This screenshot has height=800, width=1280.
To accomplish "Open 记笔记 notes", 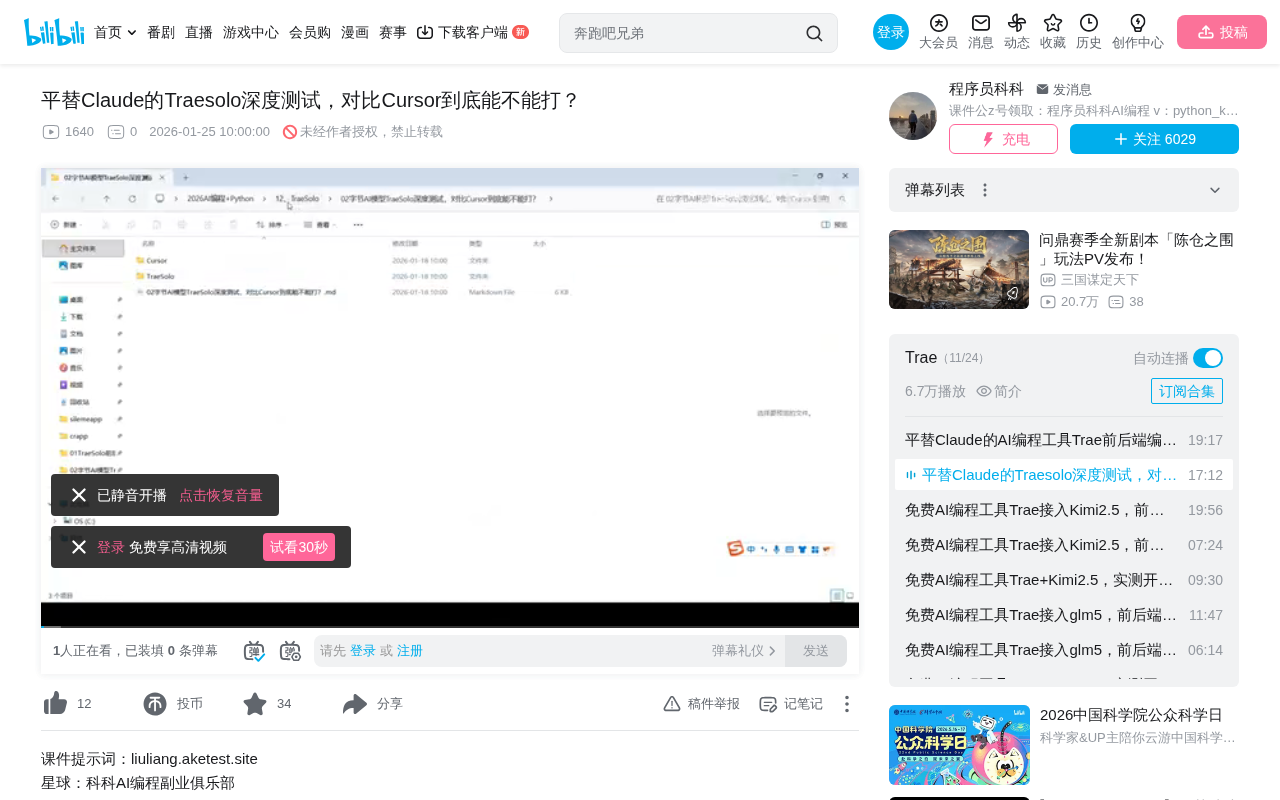I will click(791, 704).
